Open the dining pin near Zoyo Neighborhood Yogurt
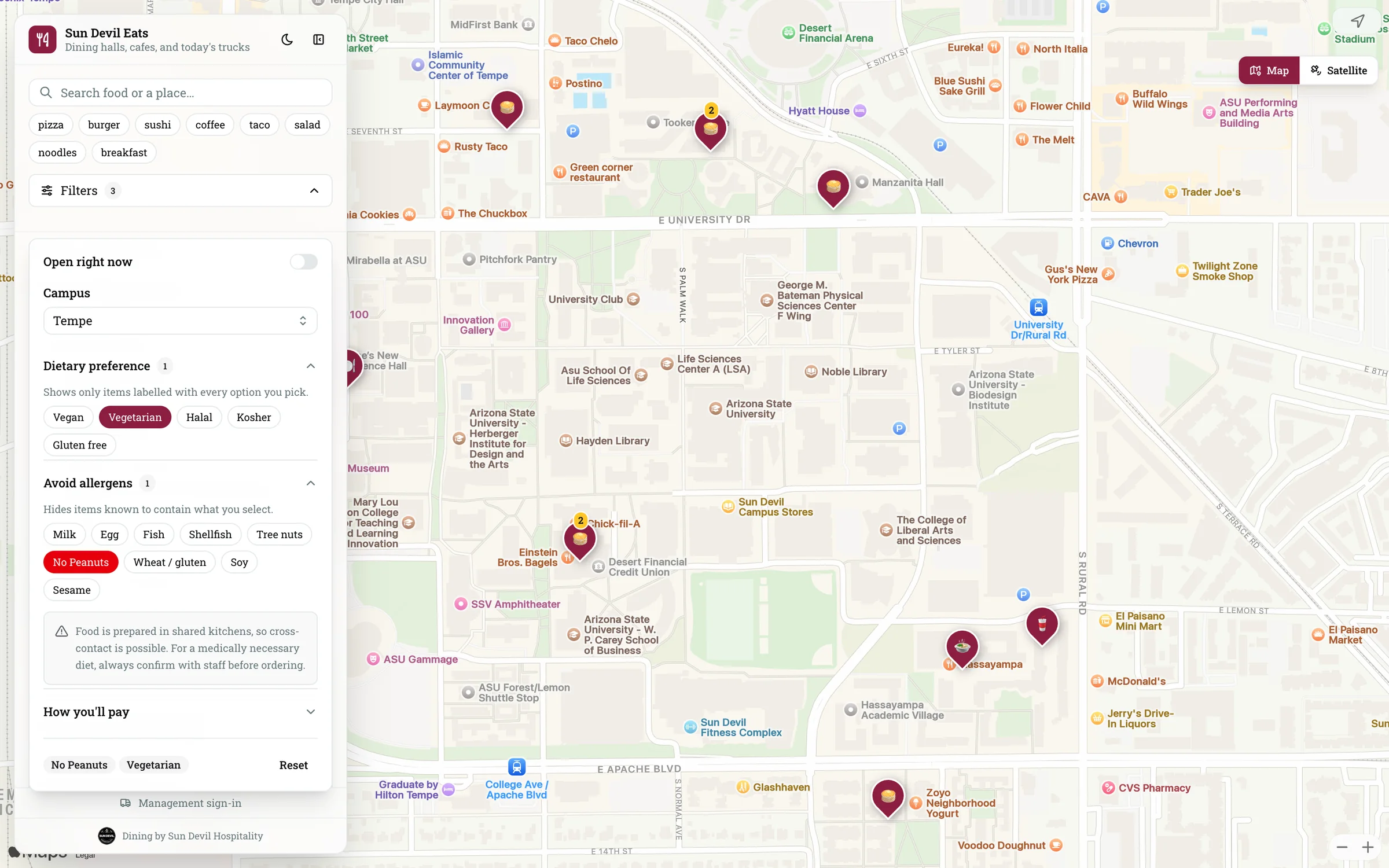This screenshot has height=868, width=1389. coord(888,798)
